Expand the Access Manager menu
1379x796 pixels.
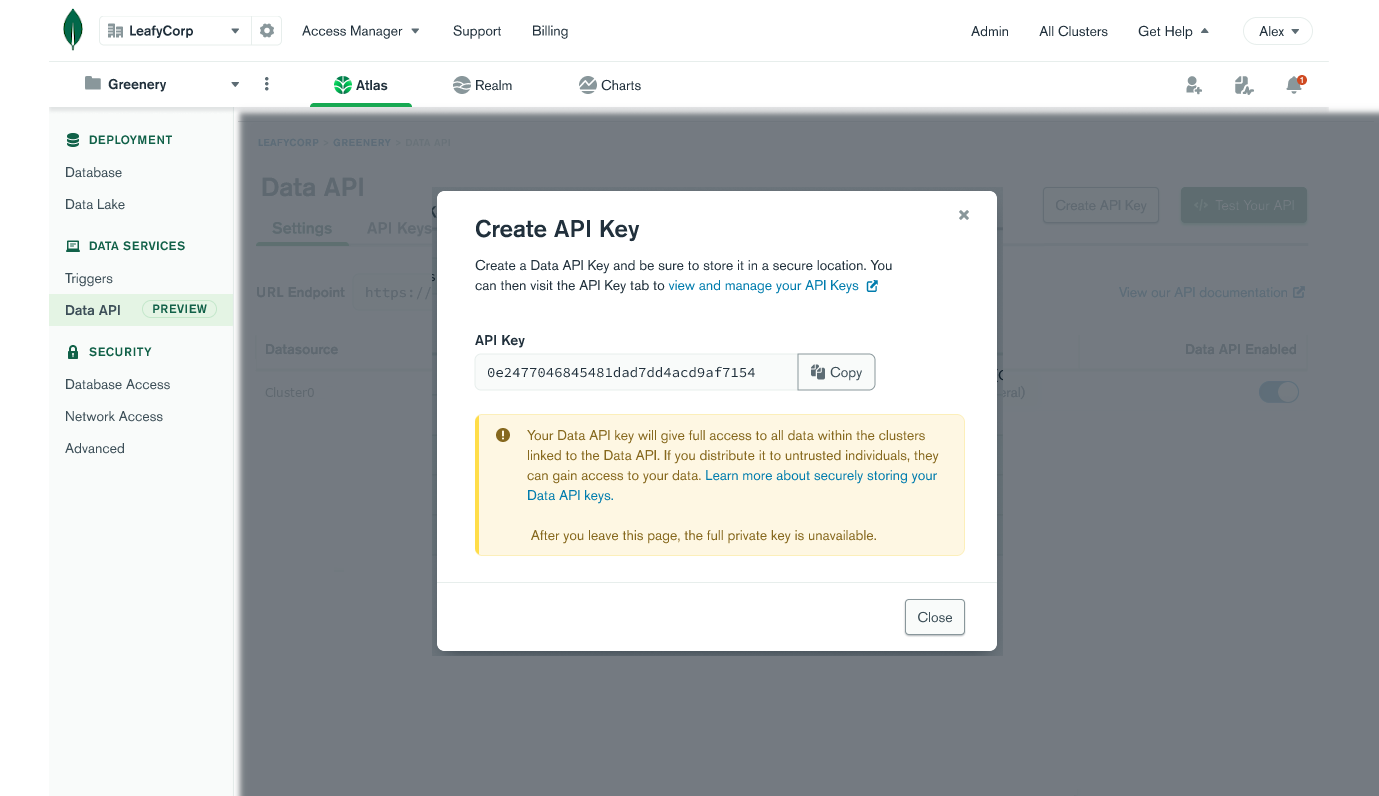361,31
